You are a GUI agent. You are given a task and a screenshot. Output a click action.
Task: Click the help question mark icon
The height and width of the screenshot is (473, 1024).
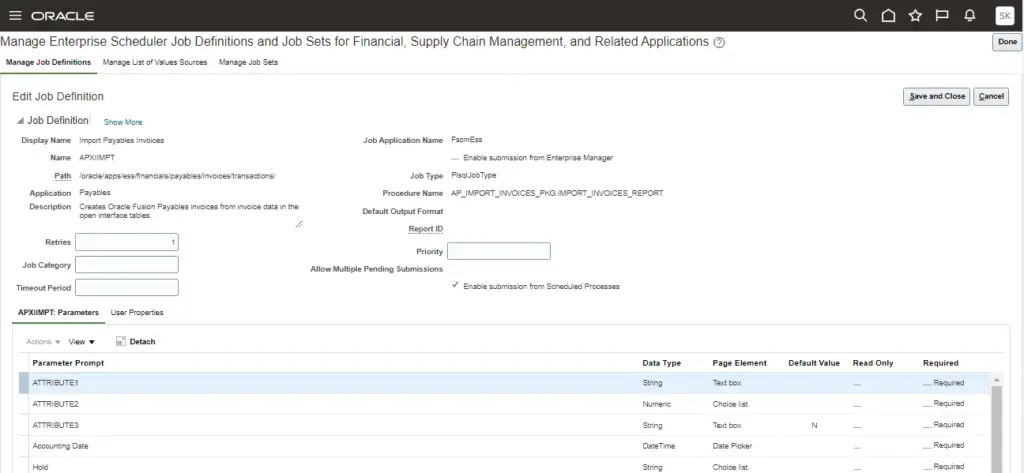[x=720, y=43]
